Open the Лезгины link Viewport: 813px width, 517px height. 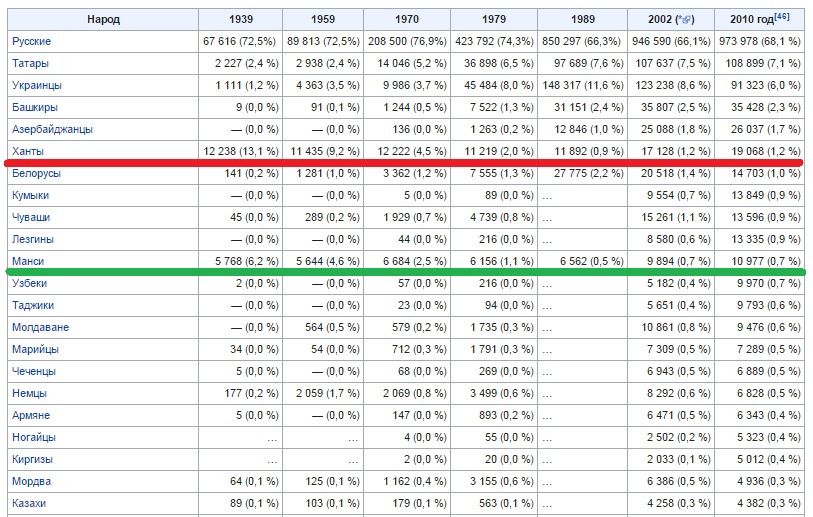pyautogui.click(x=33, y=240)
